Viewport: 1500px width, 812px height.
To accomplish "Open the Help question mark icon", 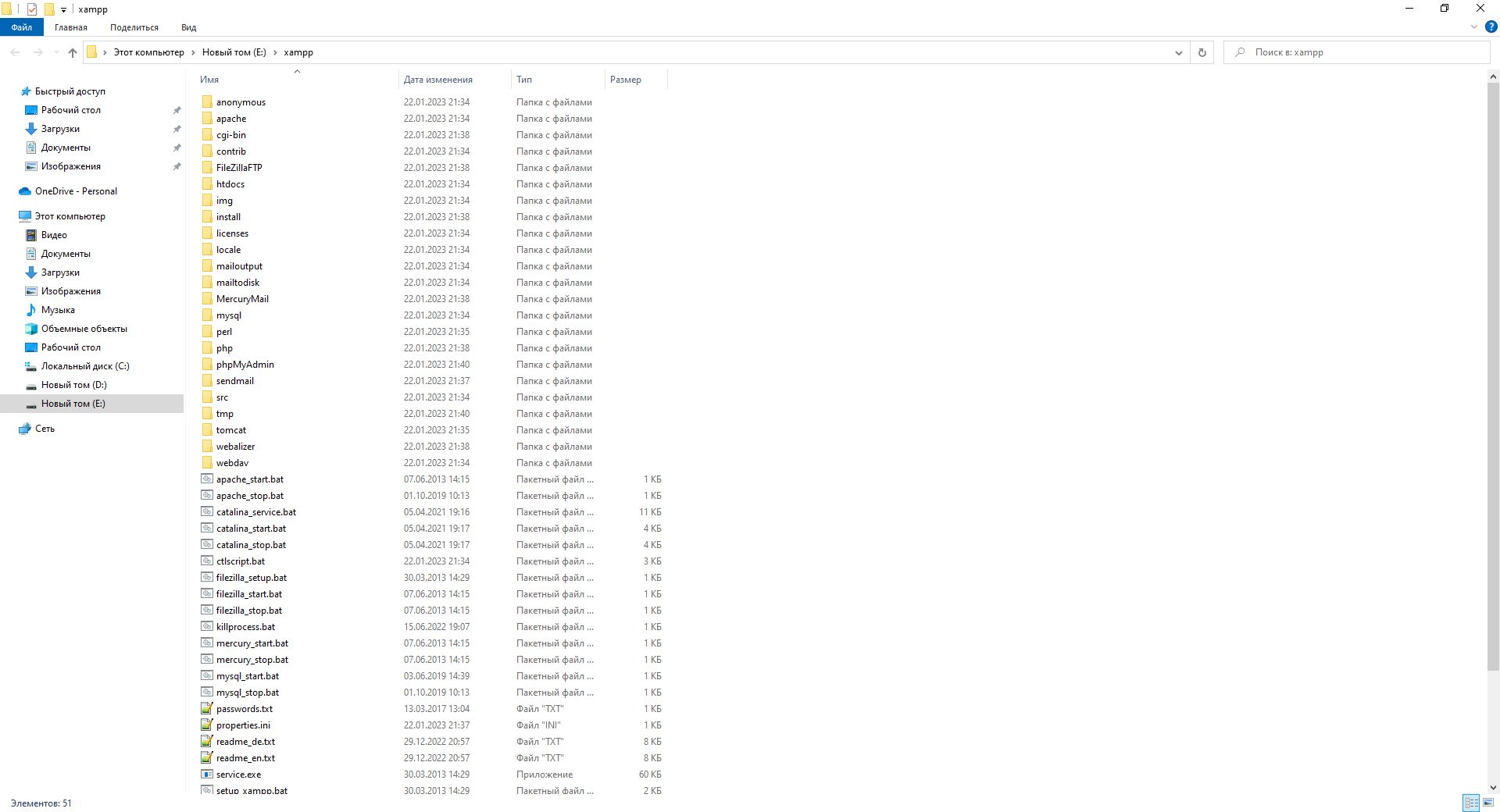I will tap(1491, 27).
